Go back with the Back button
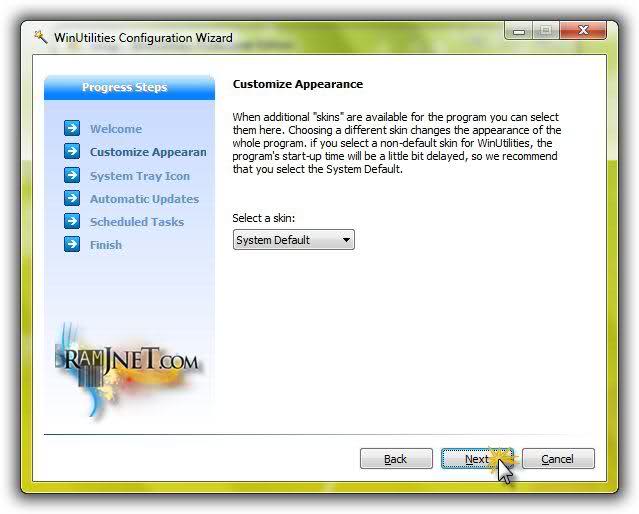This screenshot has height=514, width=639. coord(396,459)
